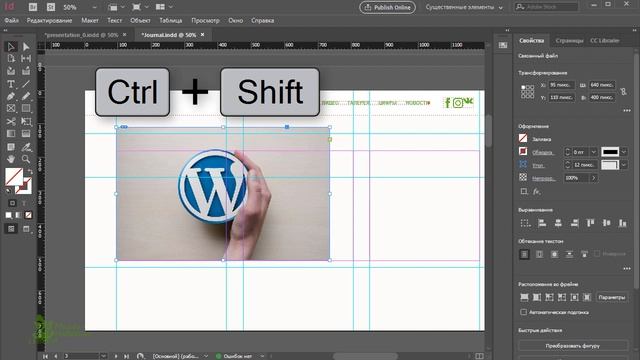
Task: Click the Параметры button
Action: 611,297
